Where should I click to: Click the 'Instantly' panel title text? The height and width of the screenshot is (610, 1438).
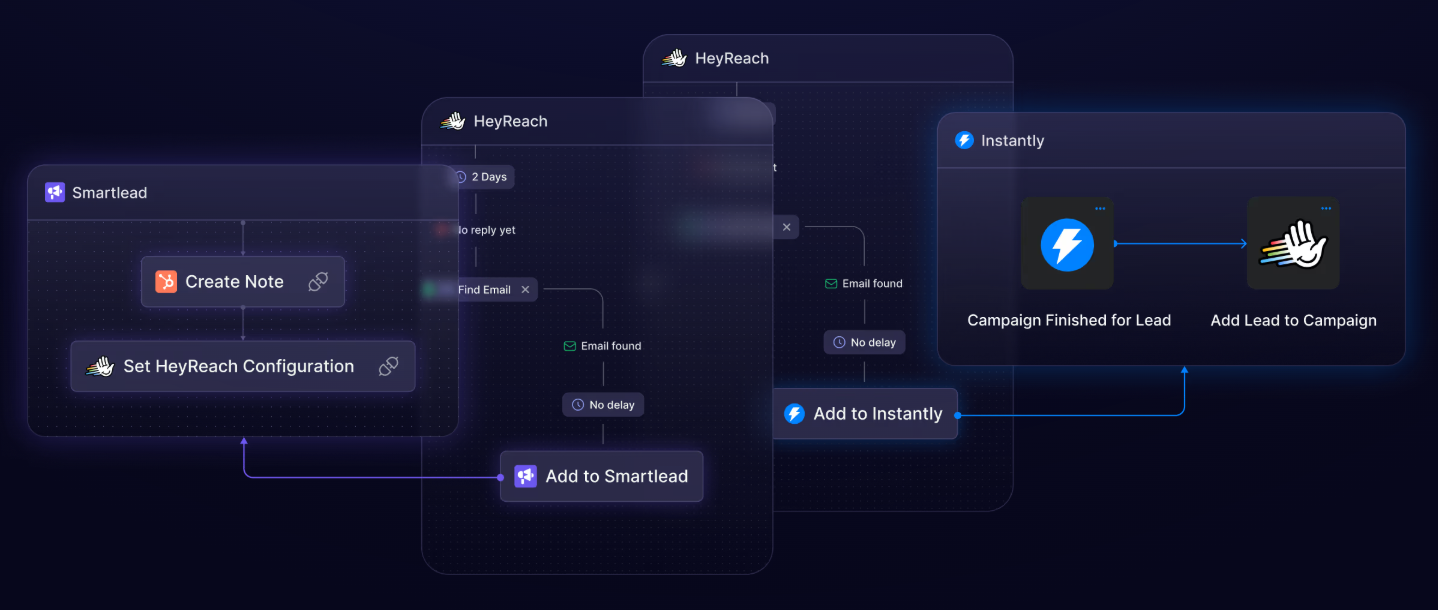click(1013, 141)
